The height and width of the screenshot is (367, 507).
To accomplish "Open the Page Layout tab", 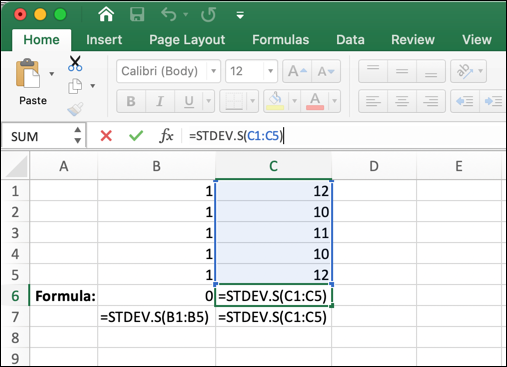I will (x=187, y=40).
